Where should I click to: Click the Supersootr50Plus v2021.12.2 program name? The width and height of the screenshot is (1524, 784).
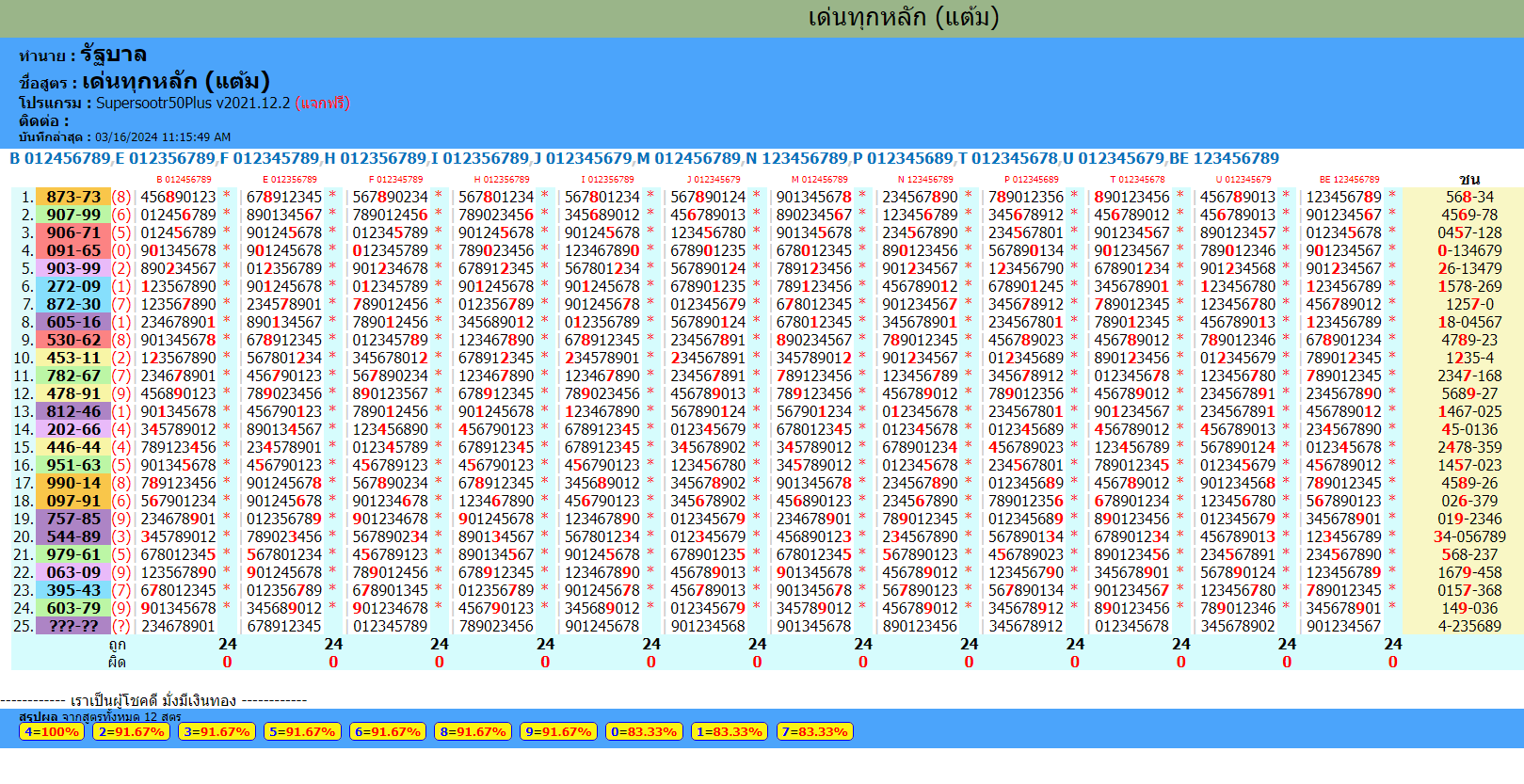(193, 103)
